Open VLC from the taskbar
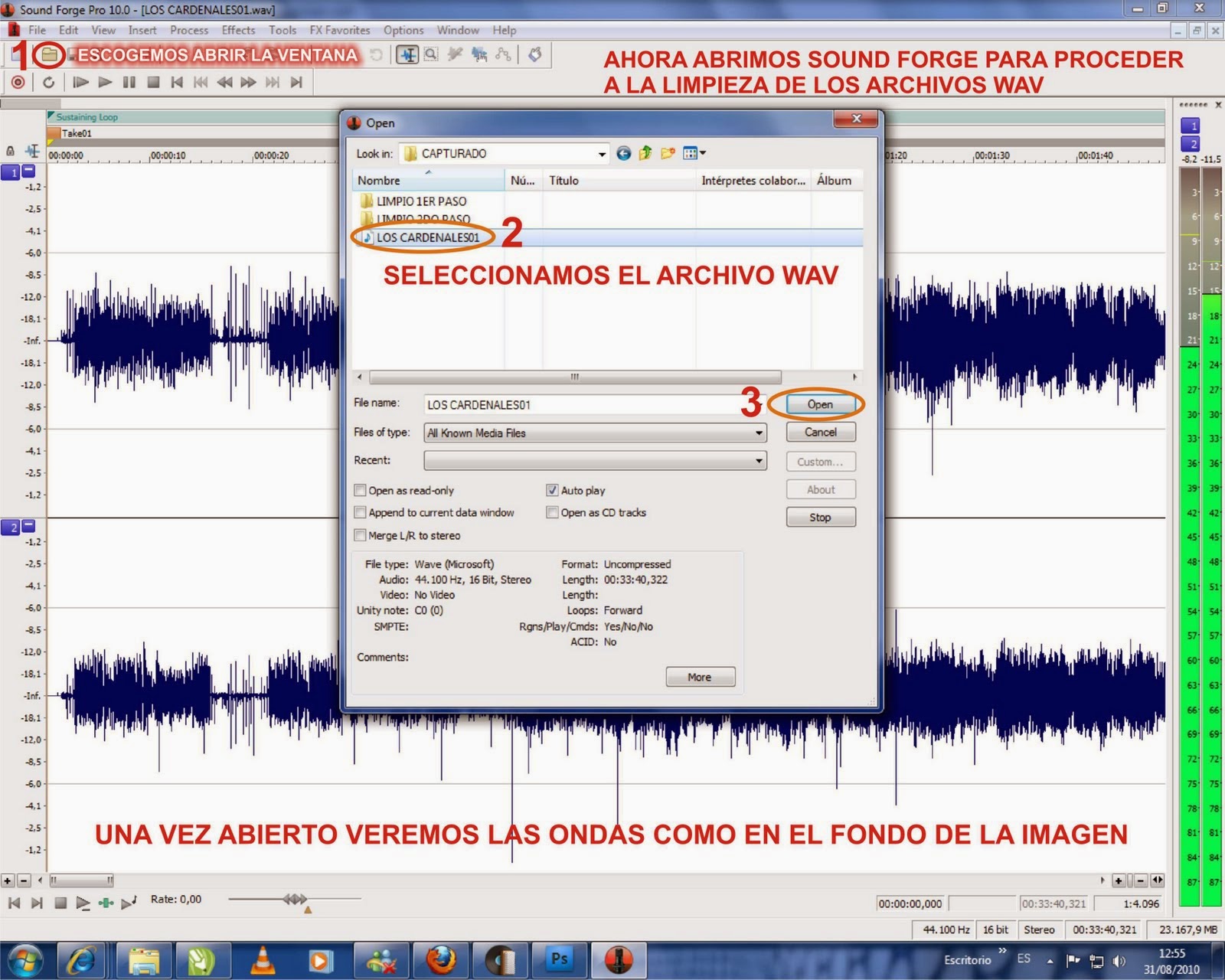 pos(263,960)
